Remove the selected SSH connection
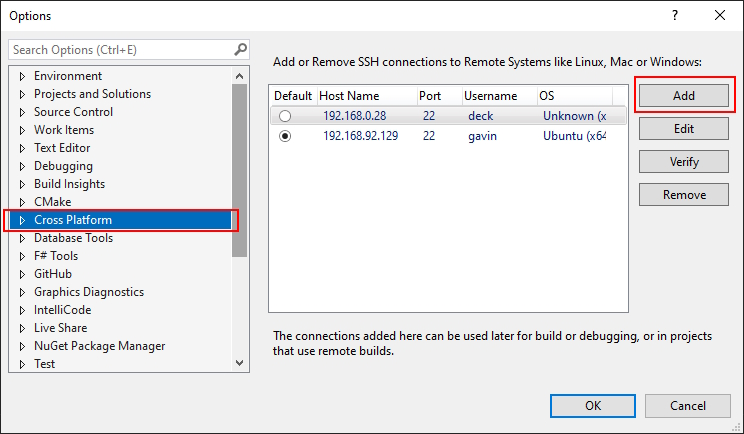This screenshot has width=744, height=434. click(x=684, y=195)
